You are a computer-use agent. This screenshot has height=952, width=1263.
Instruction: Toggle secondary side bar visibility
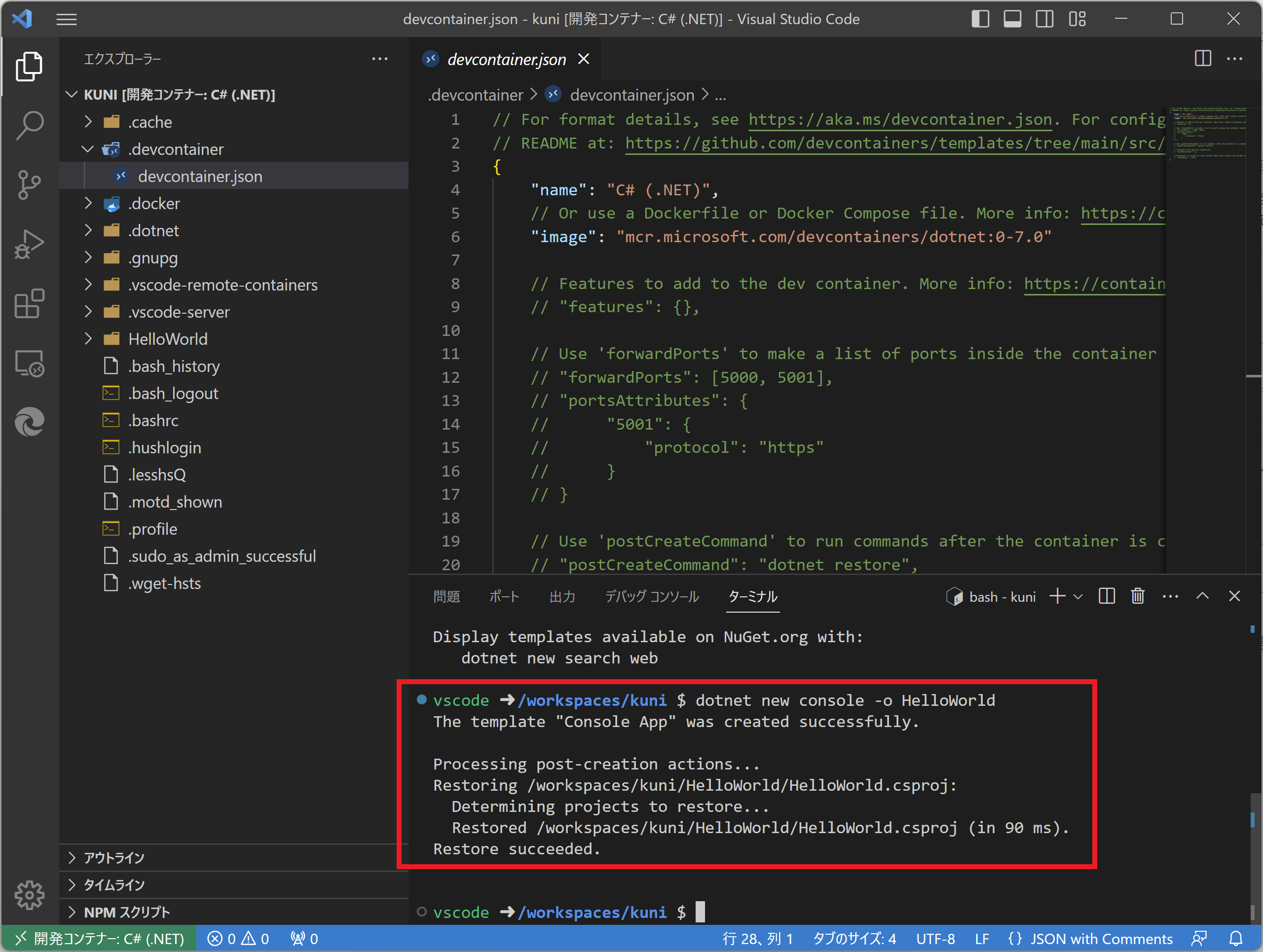pyautogui.click(x=1044, y=19)
